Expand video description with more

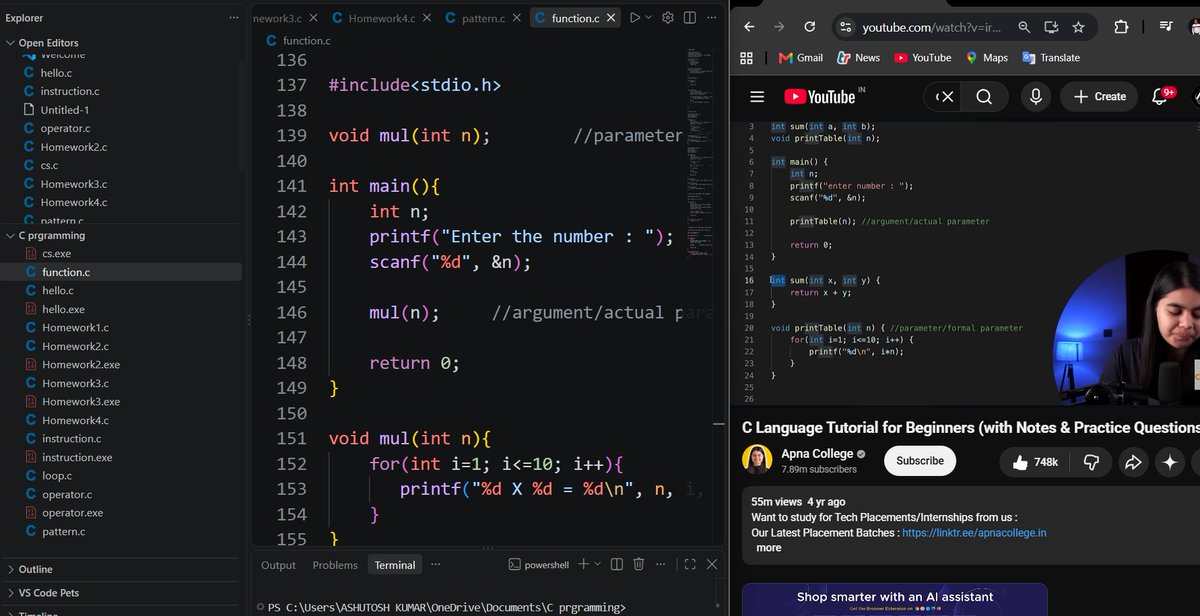[768, 548]
